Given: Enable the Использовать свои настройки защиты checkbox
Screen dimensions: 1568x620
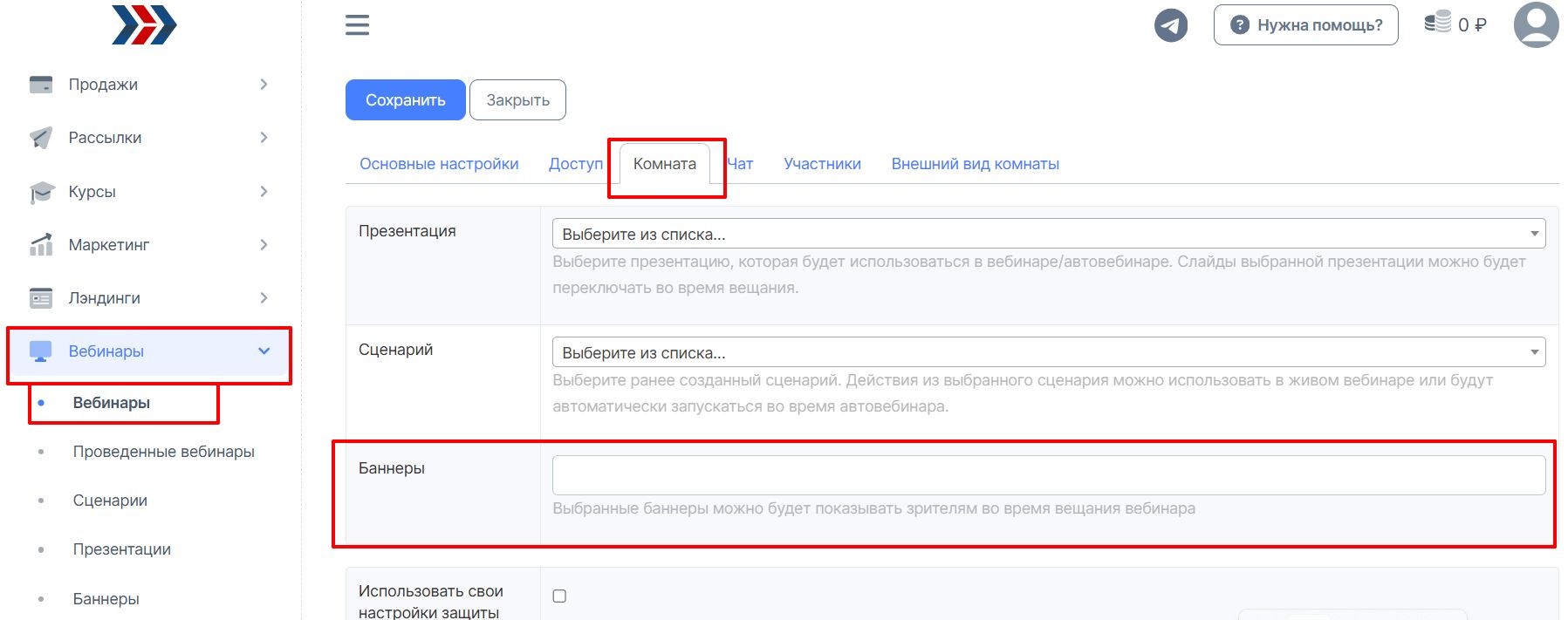Looking at the screenshot, I should coord(559,596).
